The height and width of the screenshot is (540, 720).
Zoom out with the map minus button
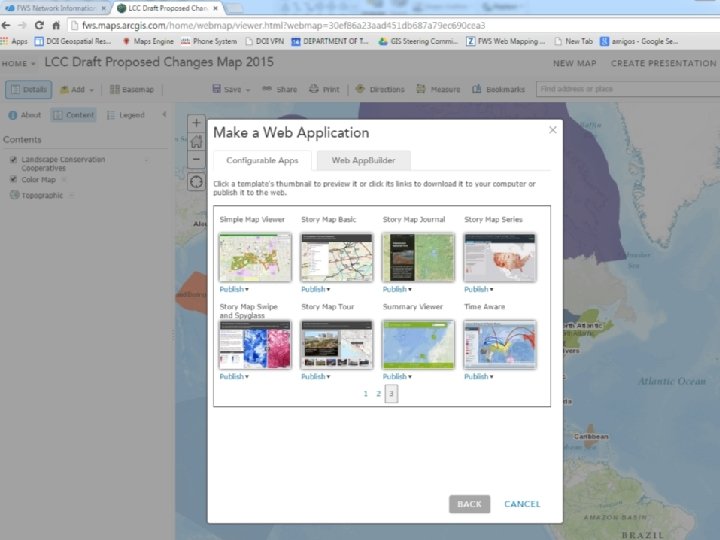[196, 159]
